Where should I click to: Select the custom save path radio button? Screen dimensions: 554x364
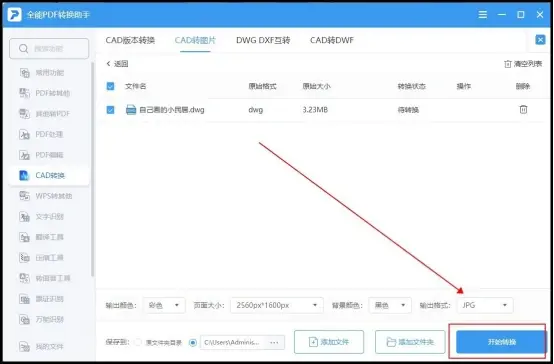[193, 342]
